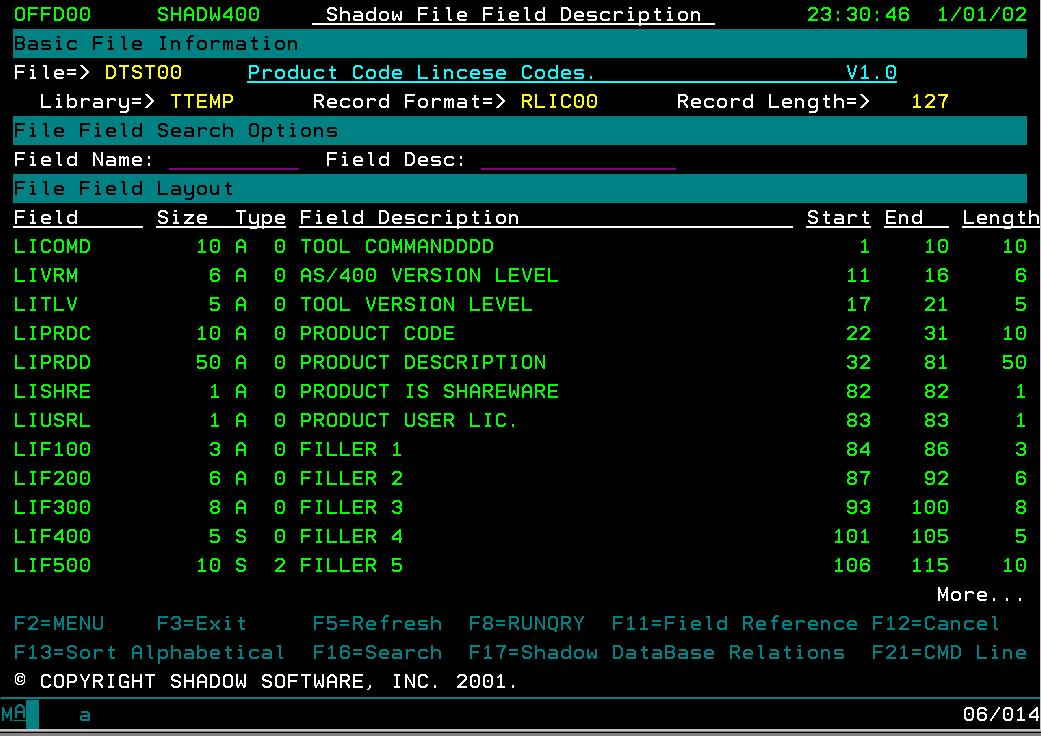Click the TOOL VERSION LEVEL description
This screenshot has height=736, width=1041.
coord(416,305)
